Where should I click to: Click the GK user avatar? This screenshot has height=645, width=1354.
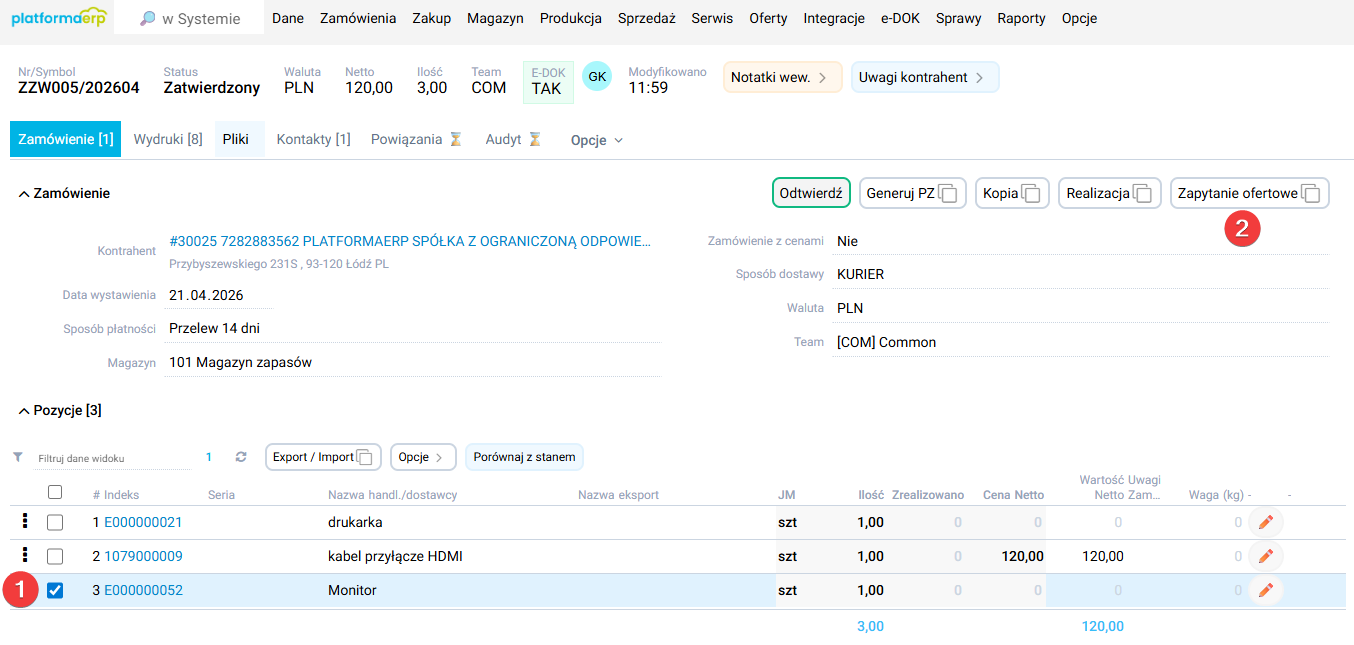pyautogui.click(x=596, y=76)
